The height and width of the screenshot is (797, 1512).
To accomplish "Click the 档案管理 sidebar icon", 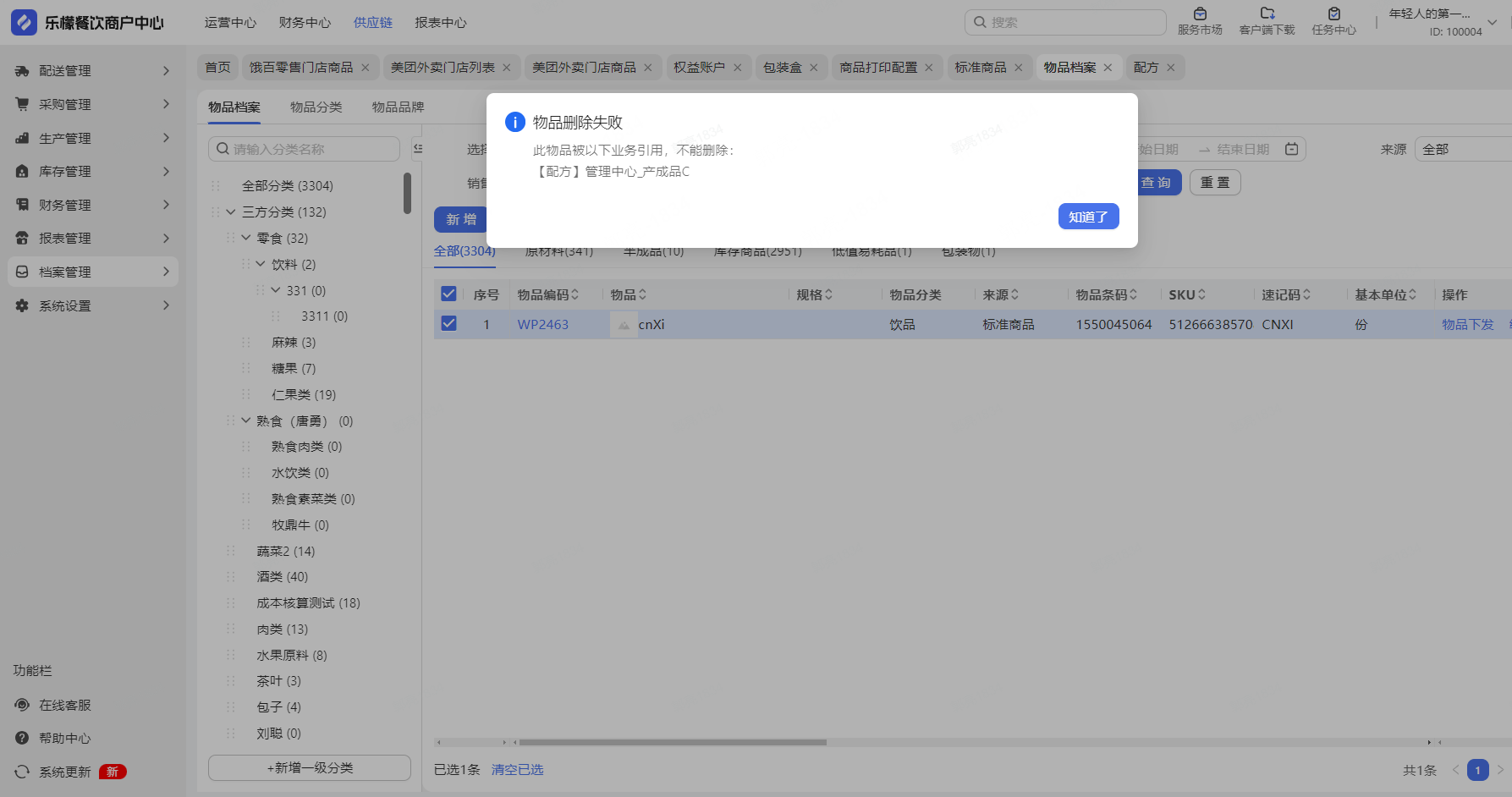I will click(22, 272).
